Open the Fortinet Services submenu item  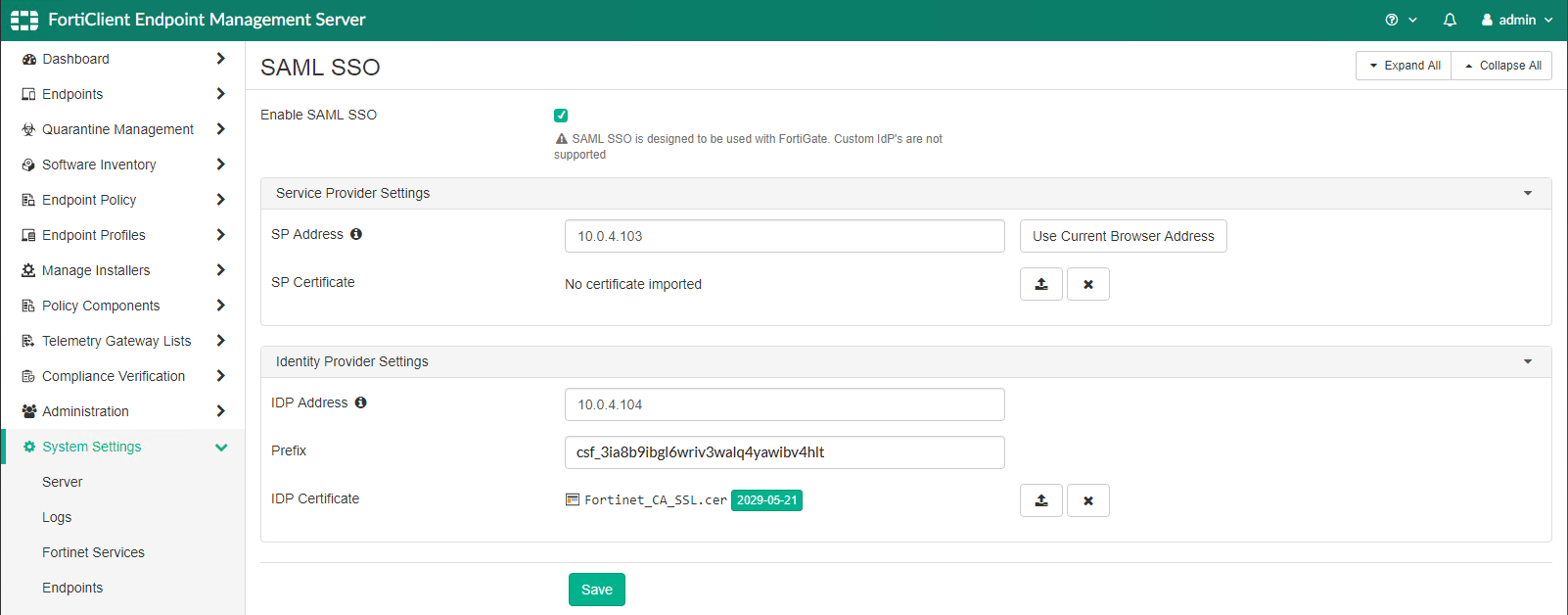(x=93, y=552)
